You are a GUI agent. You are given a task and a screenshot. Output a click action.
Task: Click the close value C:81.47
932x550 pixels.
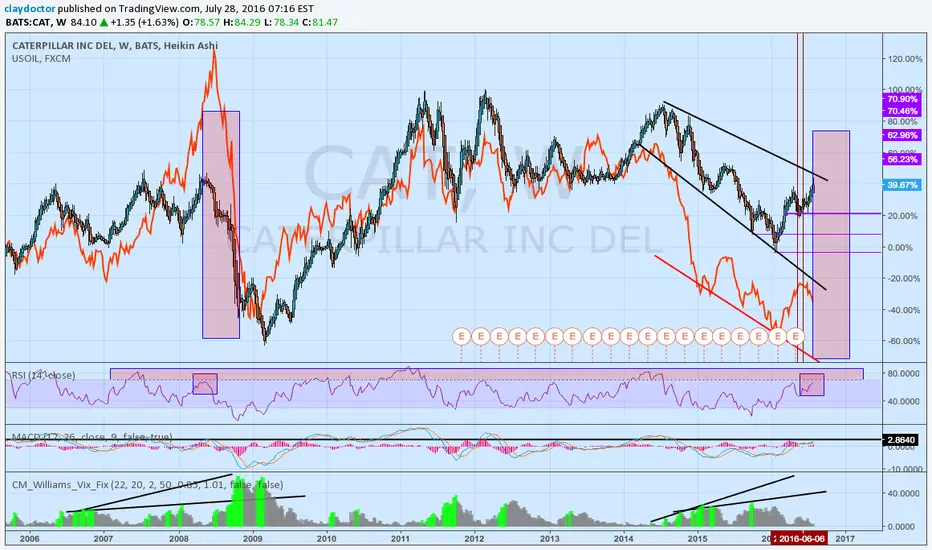coord(320,23)
